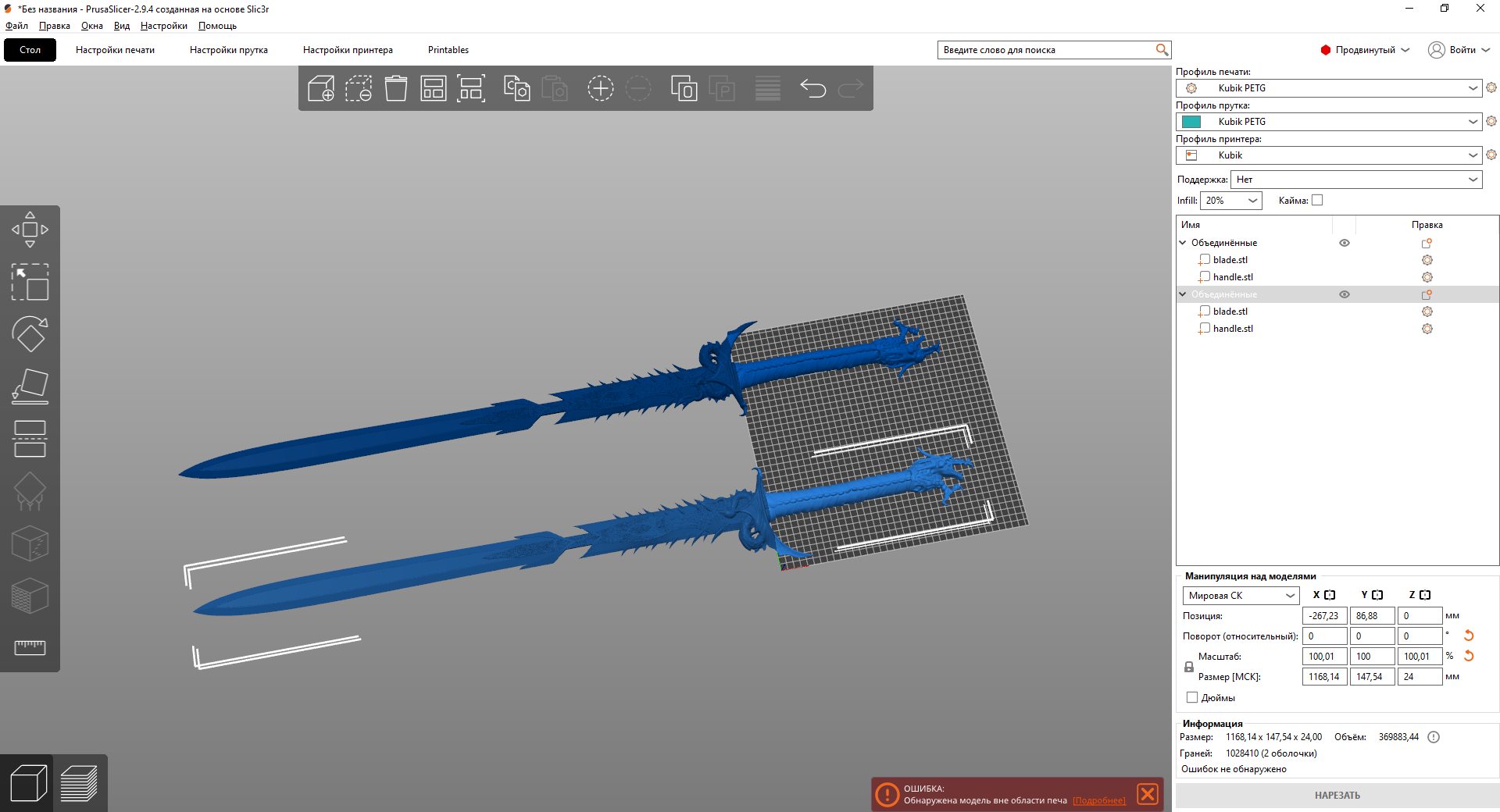Open settings icon for second handle.stl

[x=1427, y=329]
